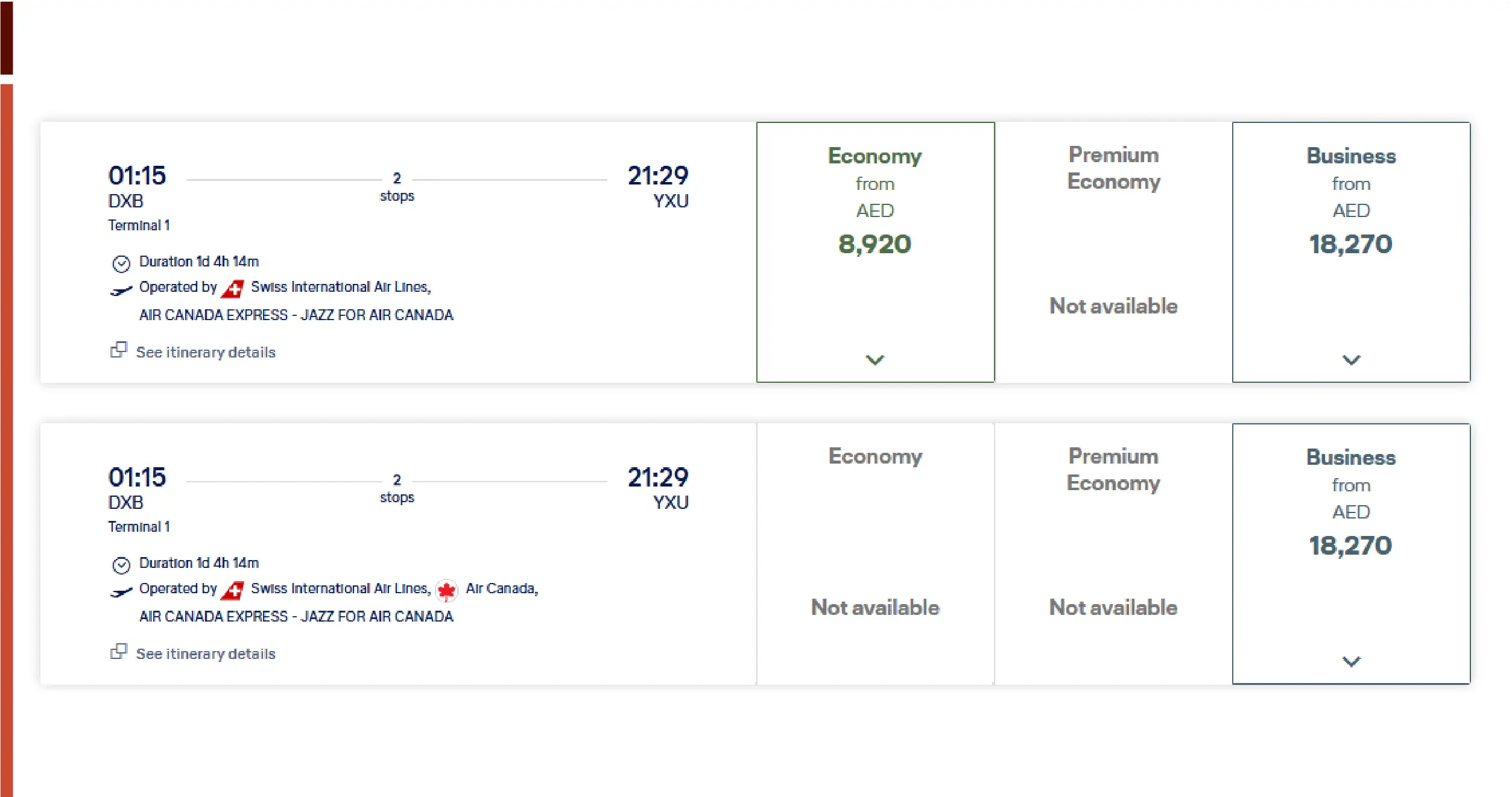
Task: Click the airplane icon beside first Operated by
Action: (121, 291)
